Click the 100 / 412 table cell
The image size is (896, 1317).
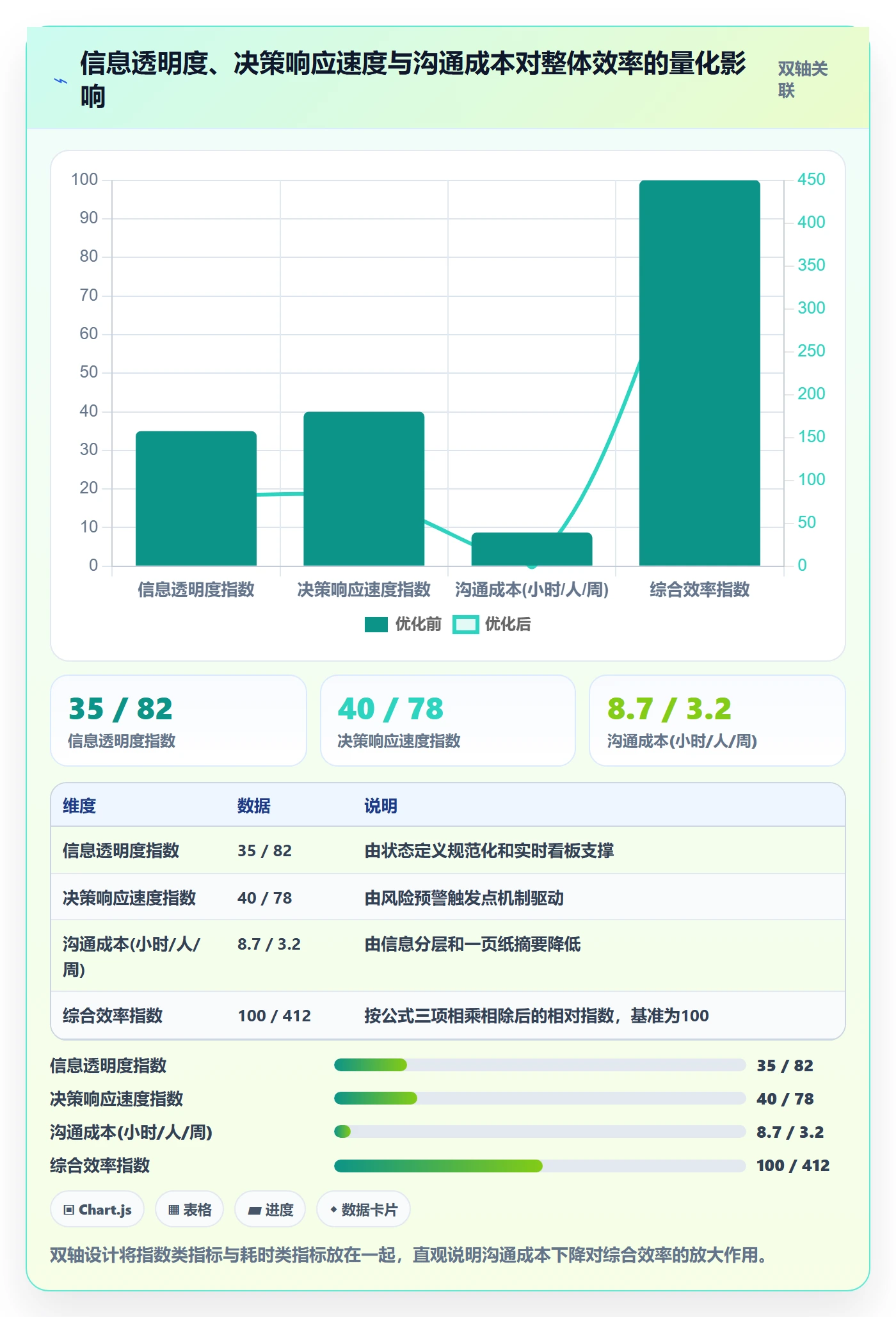point(274,1016)
